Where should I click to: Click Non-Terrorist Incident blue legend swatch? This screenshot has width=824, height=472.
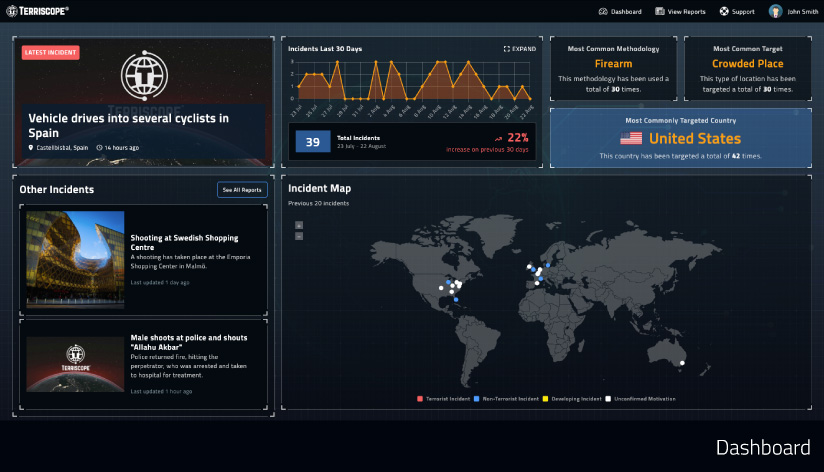tap(477, 399)
